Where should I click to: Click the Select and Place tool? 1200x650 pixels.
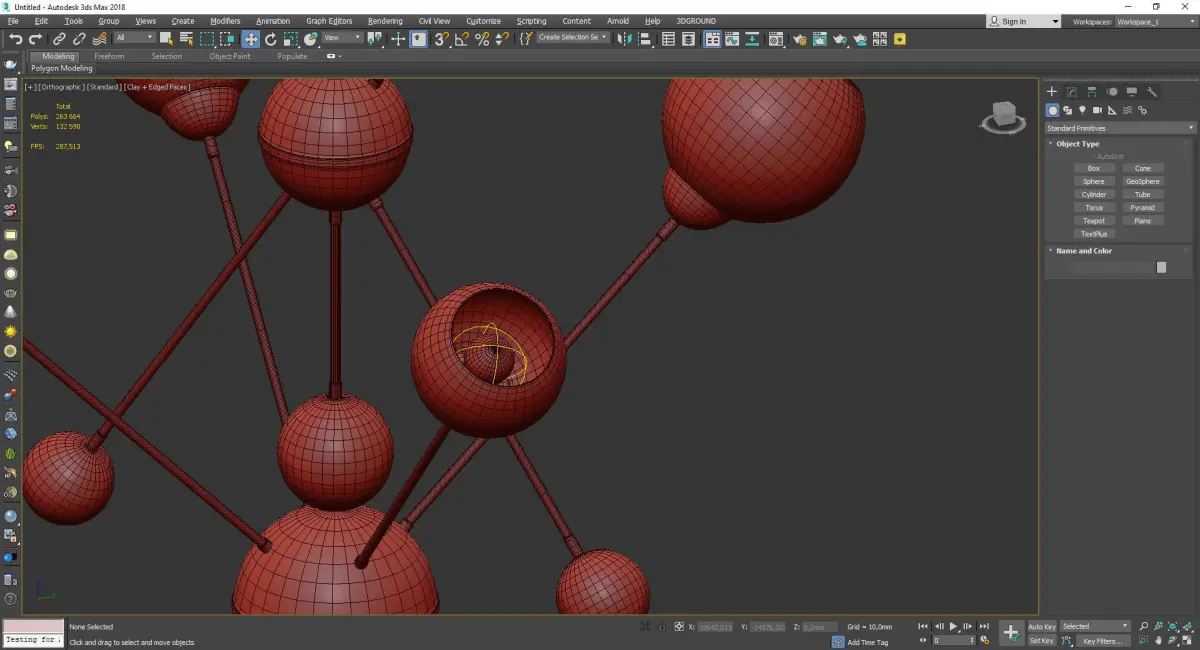click(311, 39)
